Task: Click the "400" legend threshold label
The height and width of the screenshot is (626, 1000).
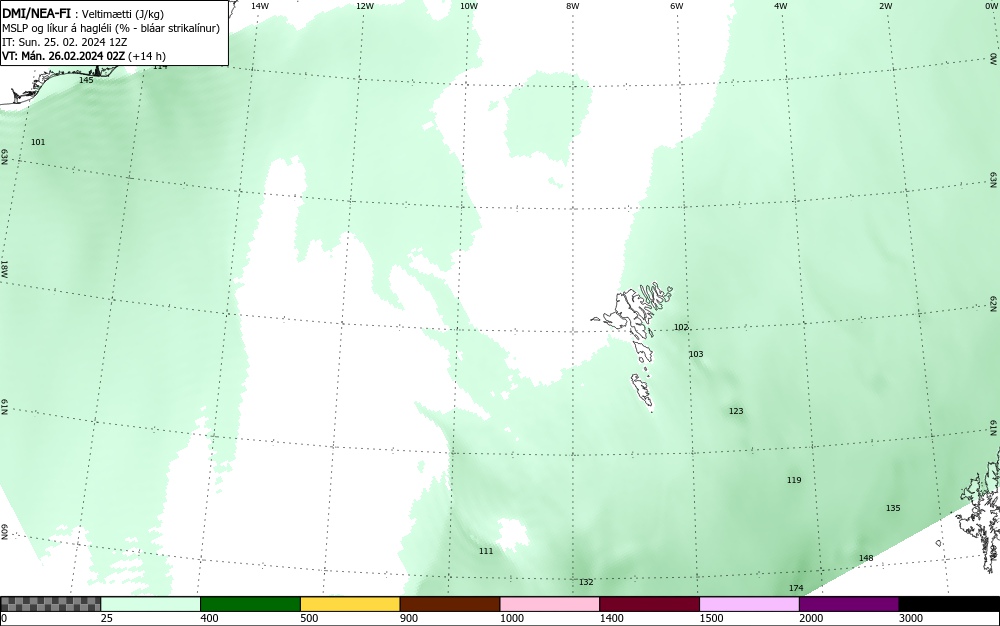Action: pyautogui.click(x=209, y=618)
